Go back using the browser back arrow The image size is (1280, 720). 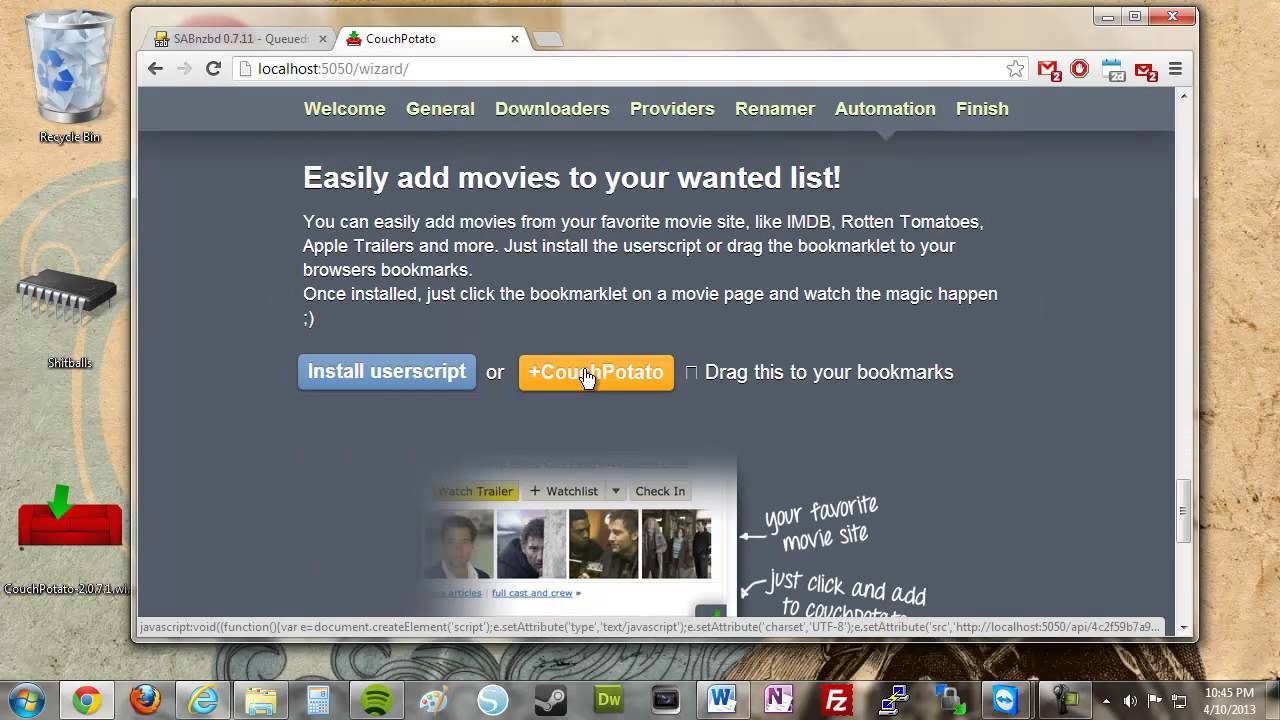coord(155,68)
